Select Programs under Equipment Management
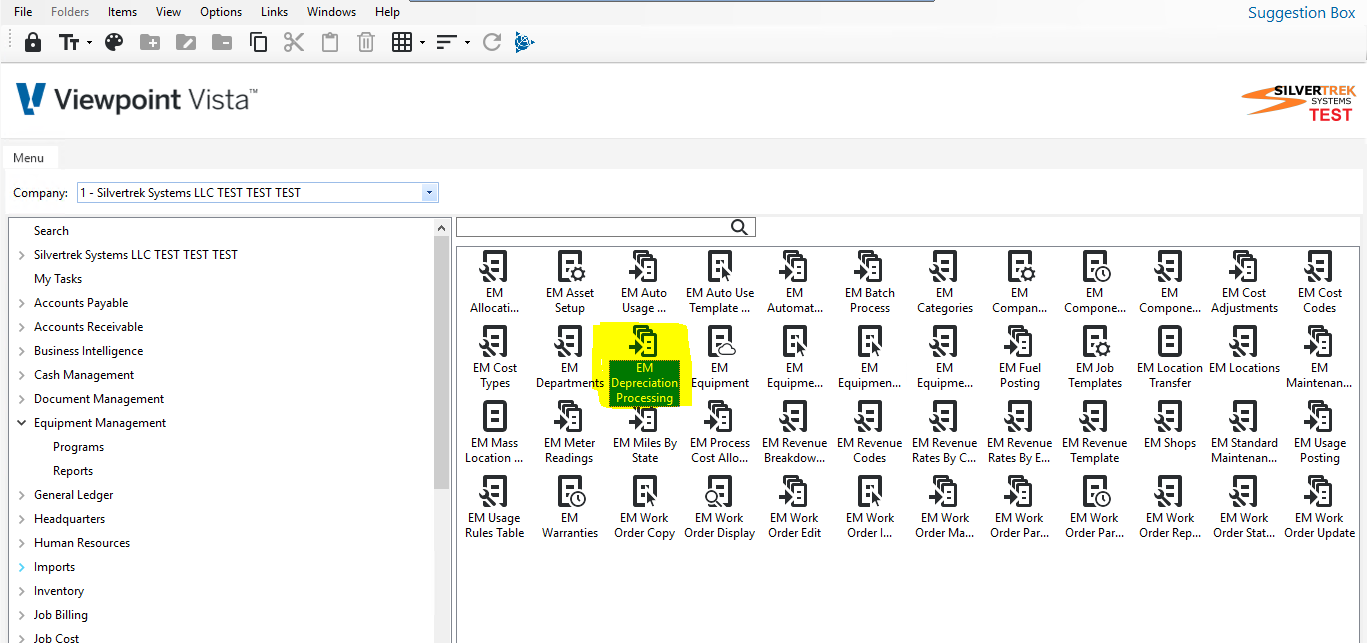This screenshot has height=643, width=1367. pos(78,447)
